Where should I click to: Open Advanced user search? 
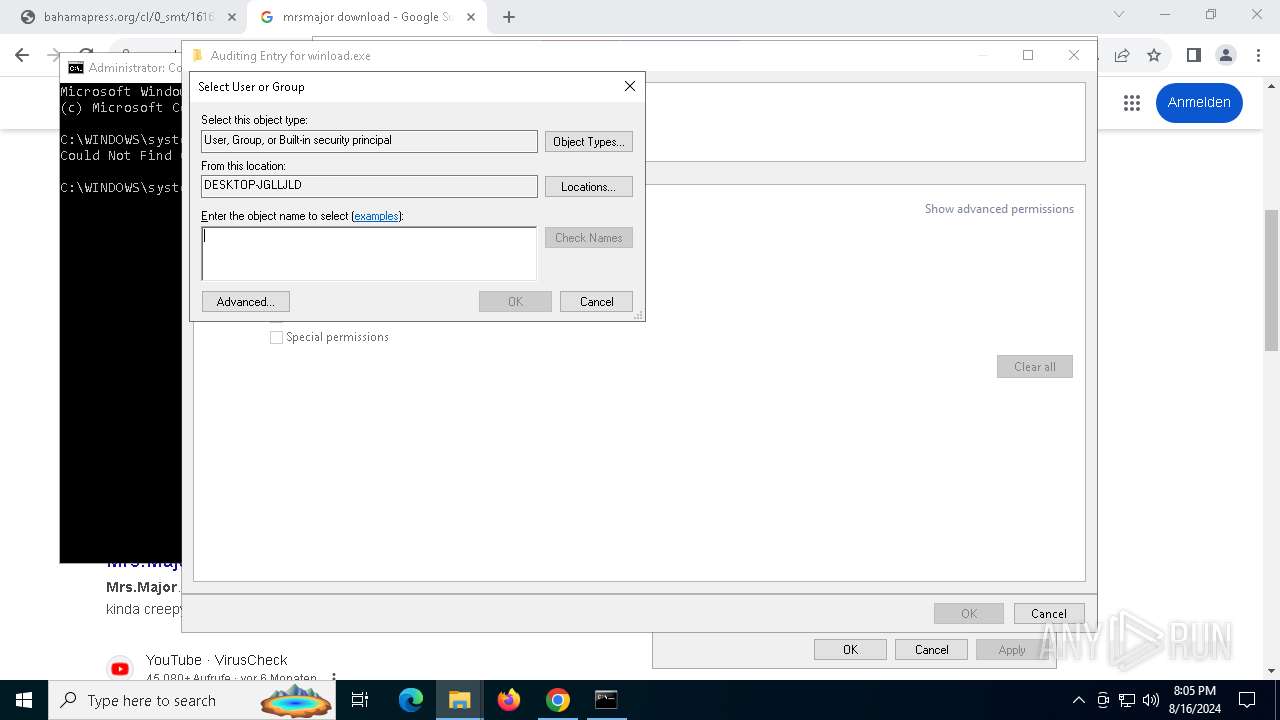[x=246, y=302]
